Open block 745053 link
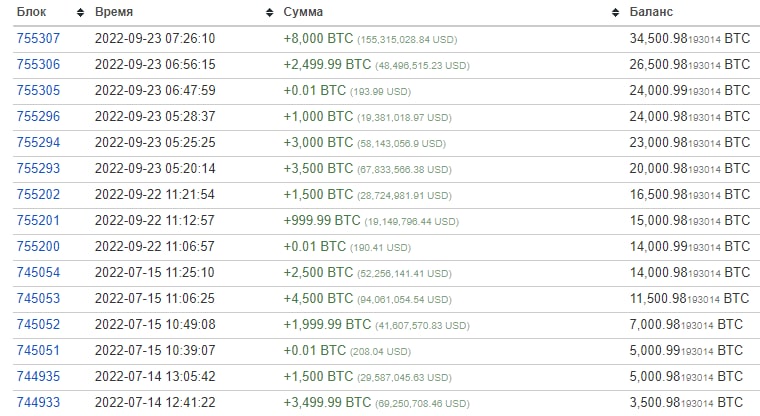The width and height of the screenshot is (760, 416). [x=38, y=299]
